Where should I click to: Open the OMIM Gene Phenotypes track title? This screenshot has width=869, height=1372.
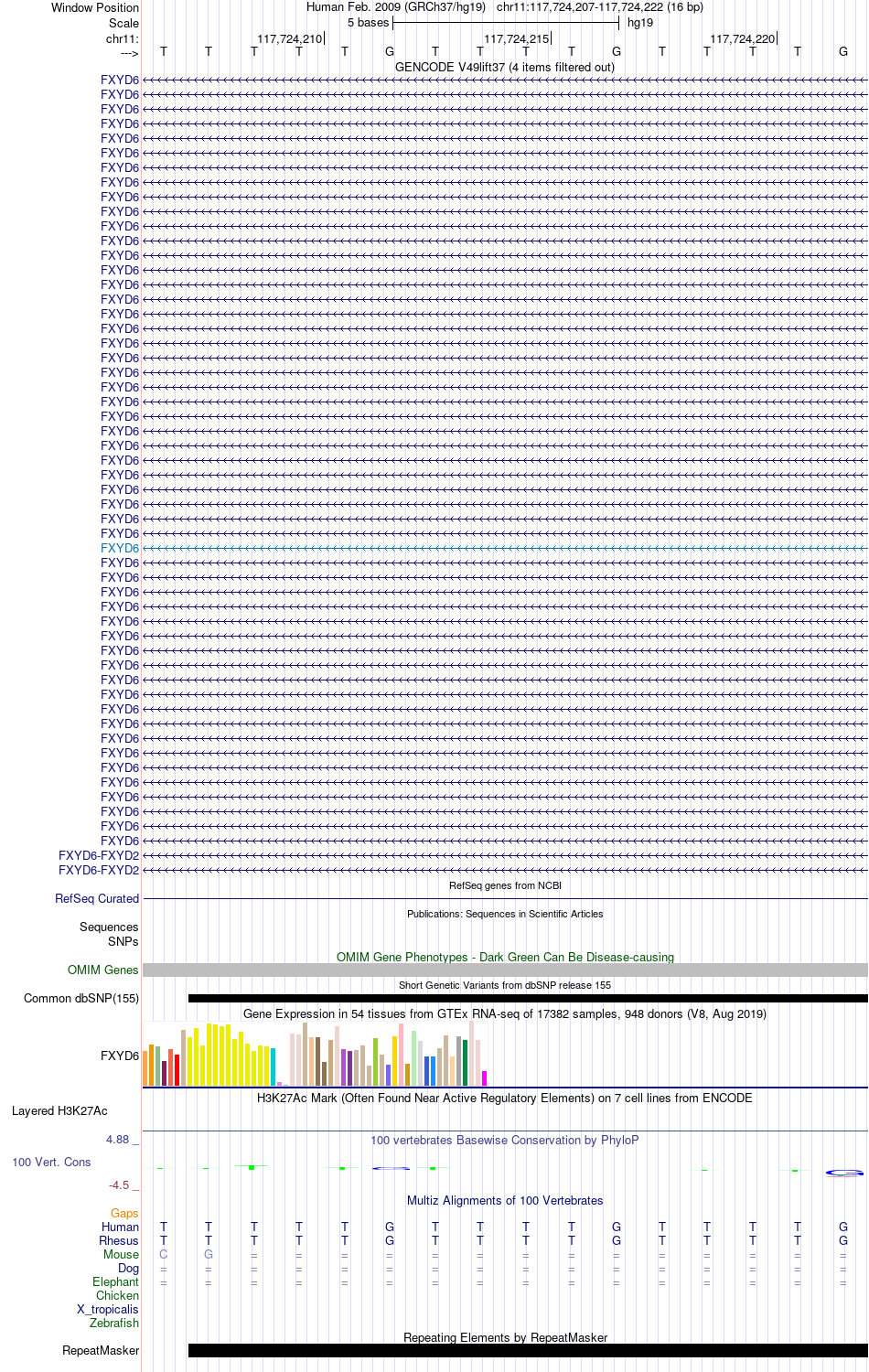click(505, 957)
